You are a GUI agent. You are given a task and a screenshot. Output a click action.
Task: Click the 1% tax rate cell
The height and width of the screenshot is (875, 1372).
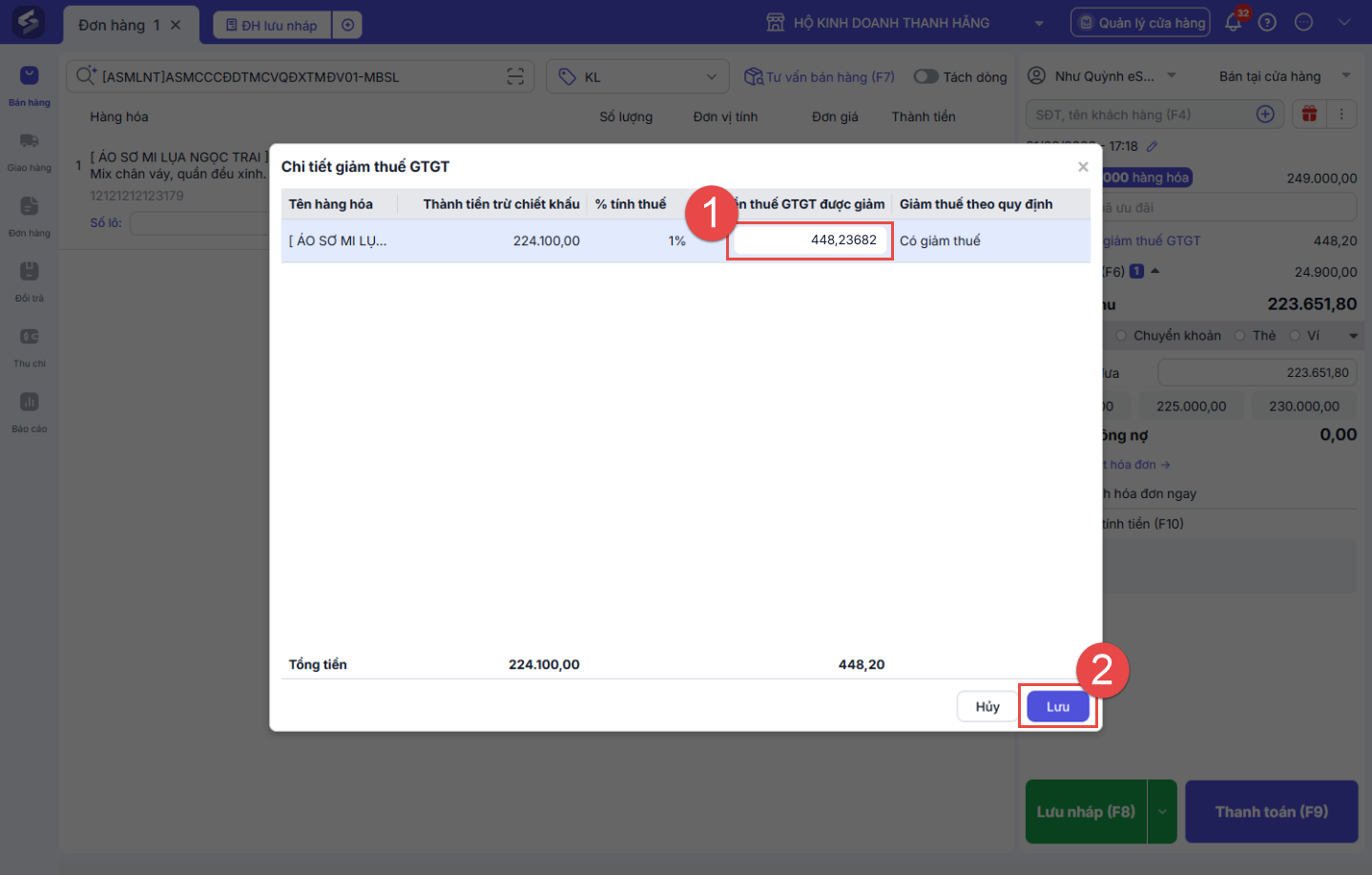coord(676,240)
